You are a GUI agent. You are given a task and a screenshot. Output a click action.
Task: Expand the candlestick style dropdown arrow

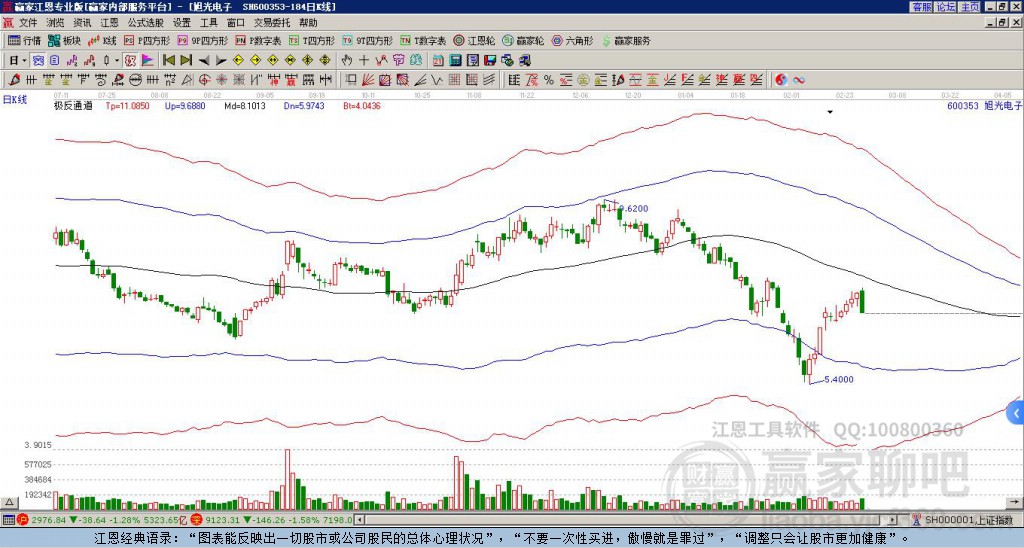117,61
